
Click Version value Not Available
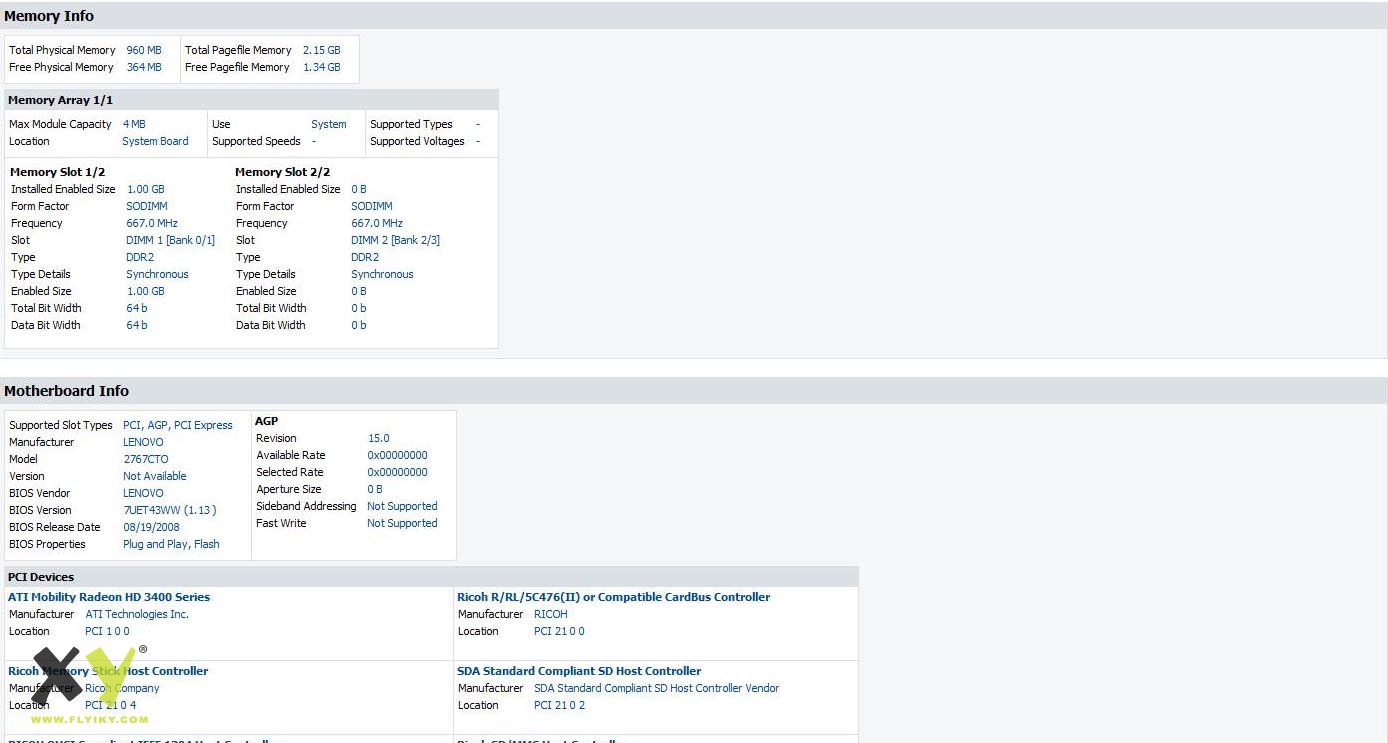[155, 476]
